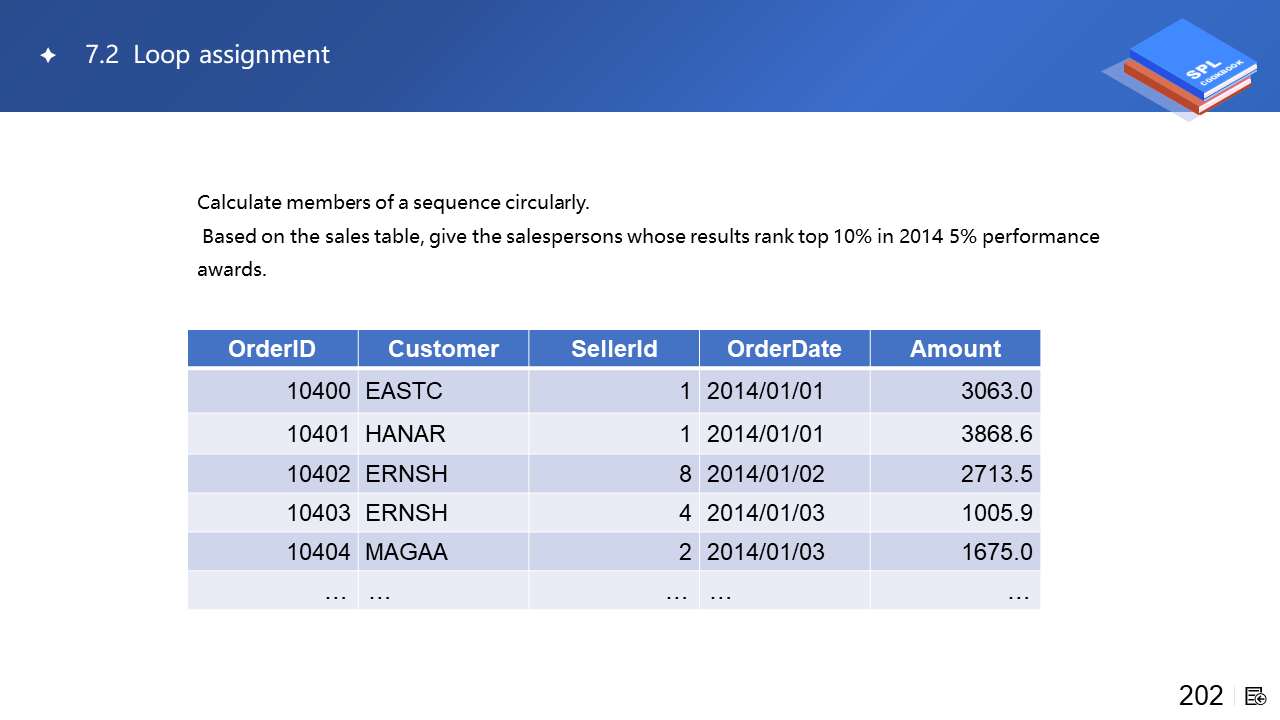Select the 2014/01/02 order date cell

(x=765, y=474)
